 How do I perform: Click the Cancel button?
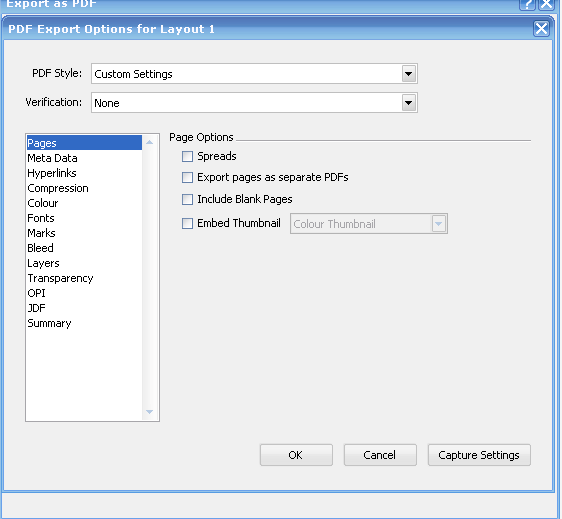click(x=380, y=455)
